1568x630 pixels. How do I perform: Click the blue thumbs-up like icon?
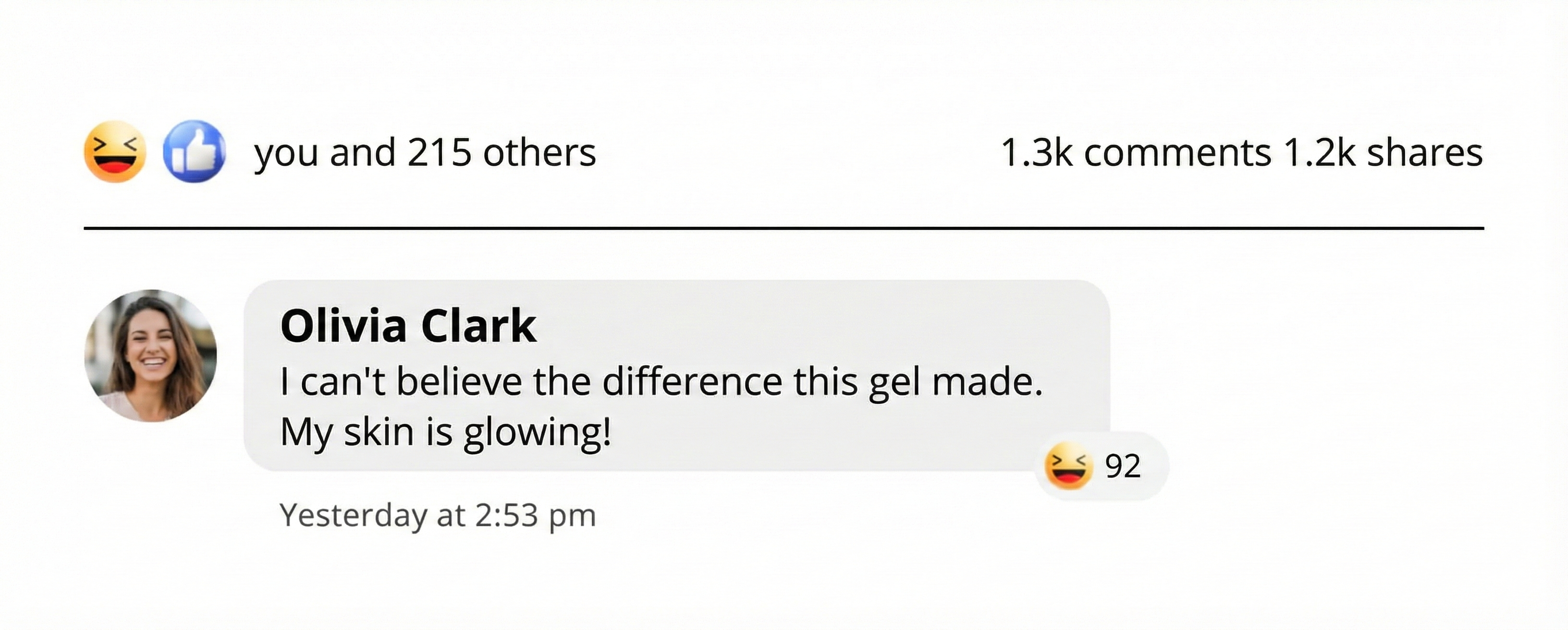tap(194, 152)
